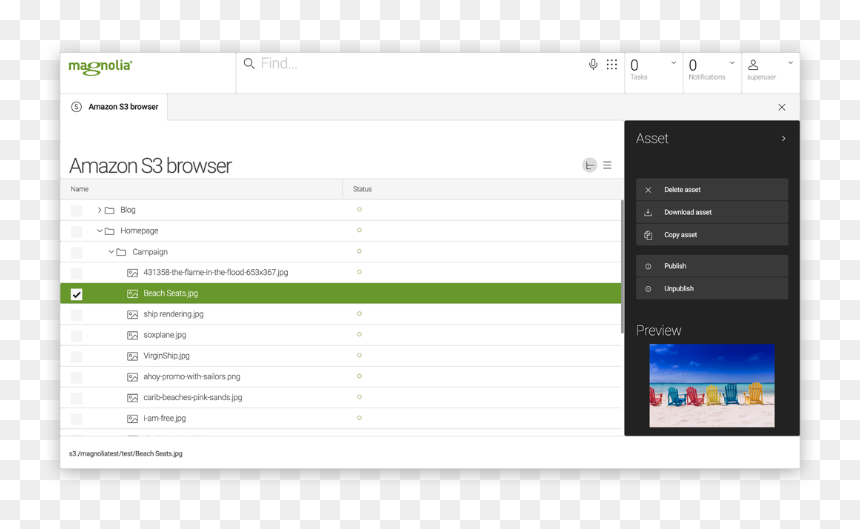This screenshot has width=860, height=529.
Task: Open the Notifications dropdown chevron
Action: [x=732, y=63]
